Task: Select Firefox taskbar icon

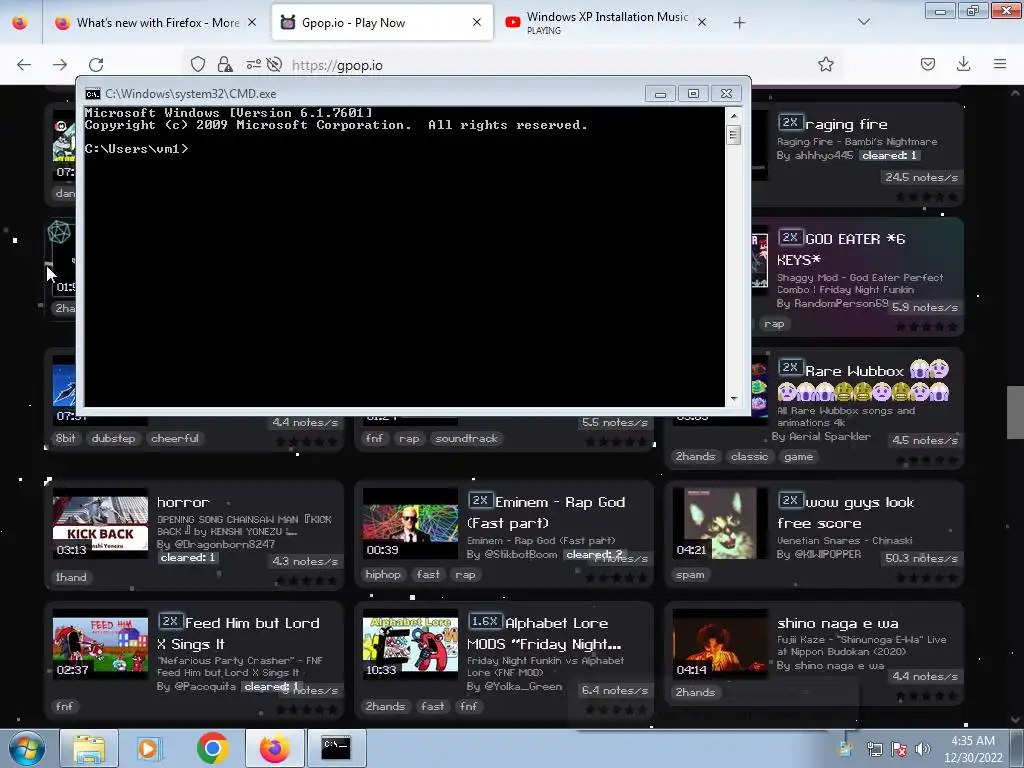Action: tap(274, 748)
